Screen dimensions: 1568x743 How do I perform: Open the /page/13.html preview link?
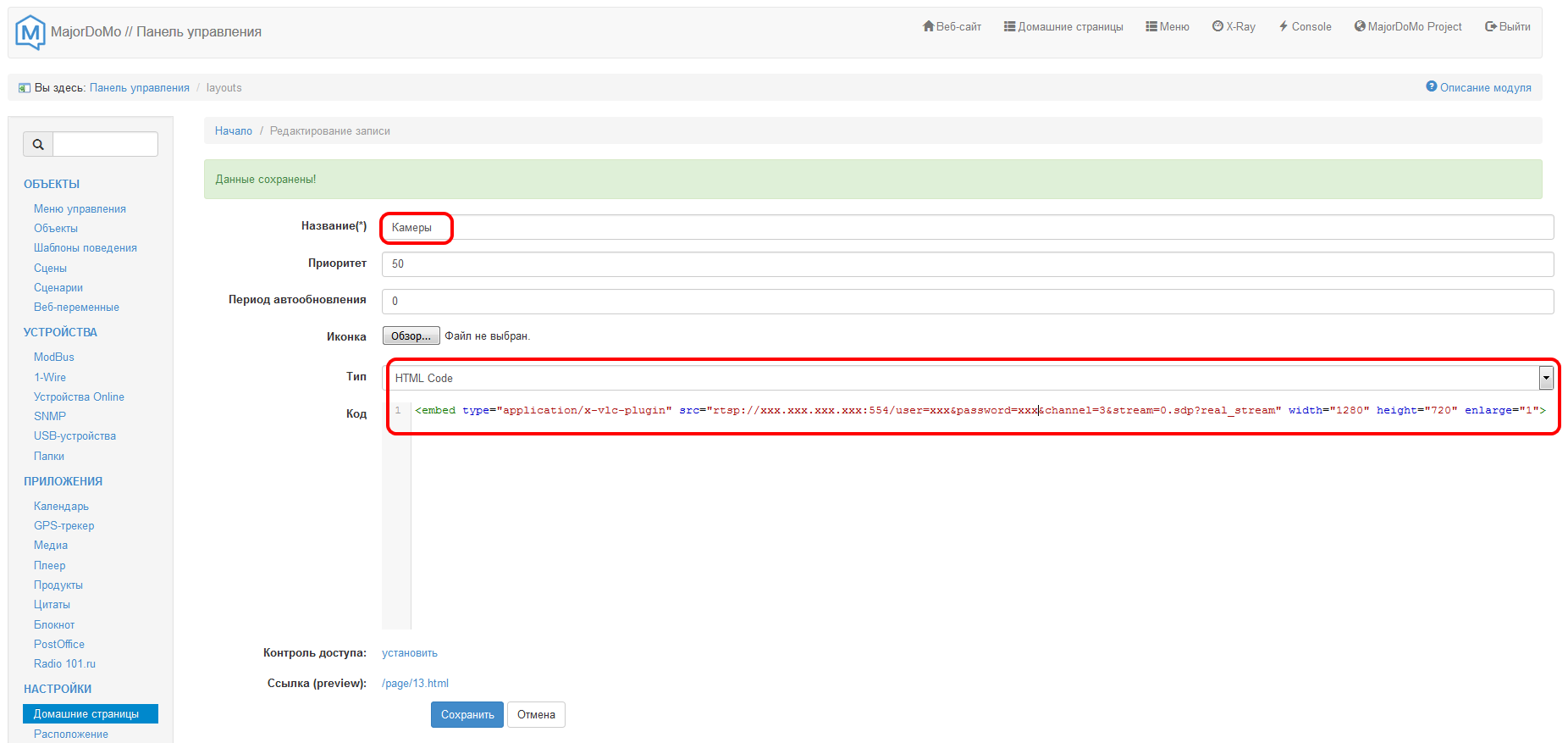(415, 684)
